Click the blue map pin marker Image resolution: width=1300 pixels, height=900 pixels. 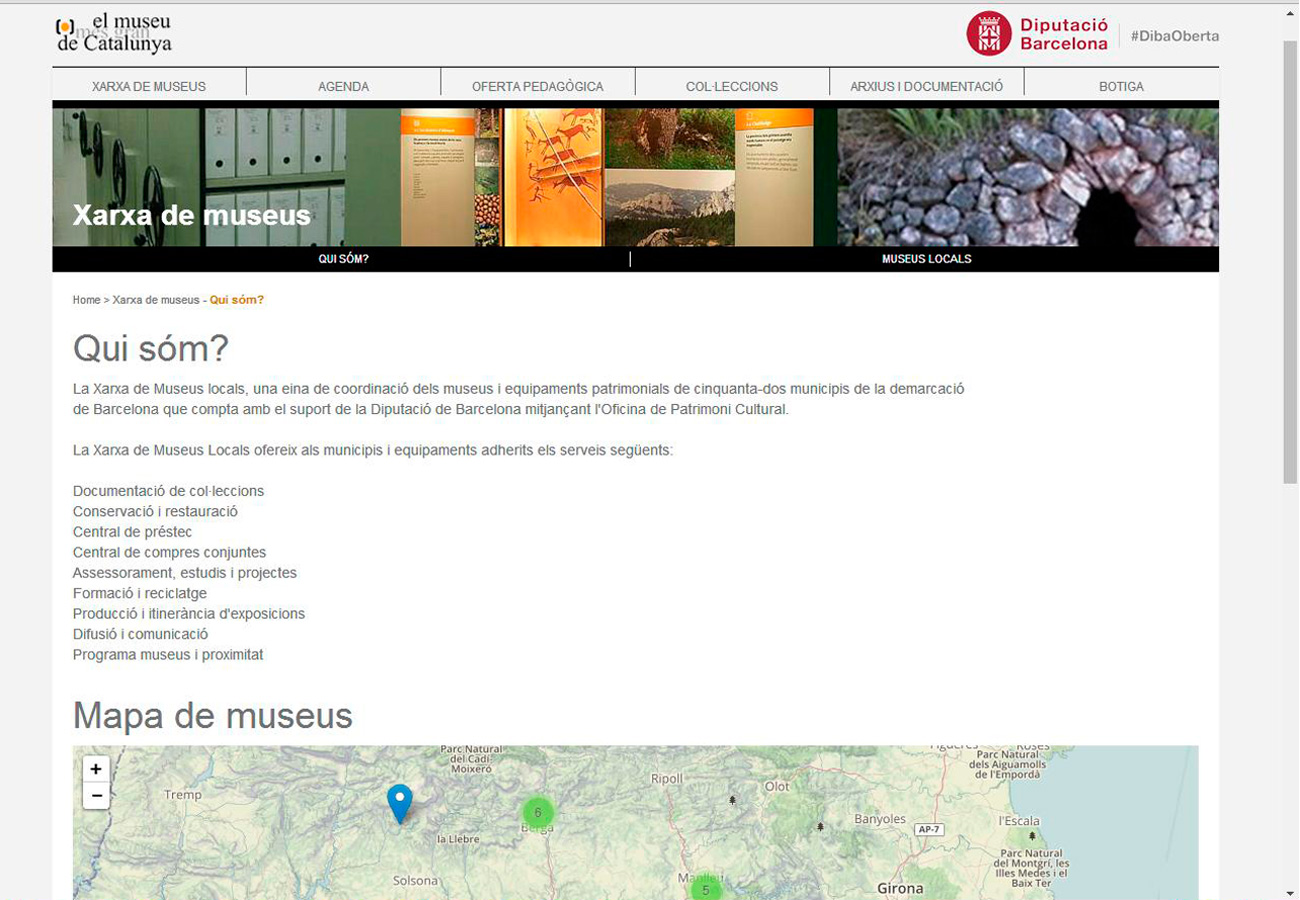(x=400, y=803)
